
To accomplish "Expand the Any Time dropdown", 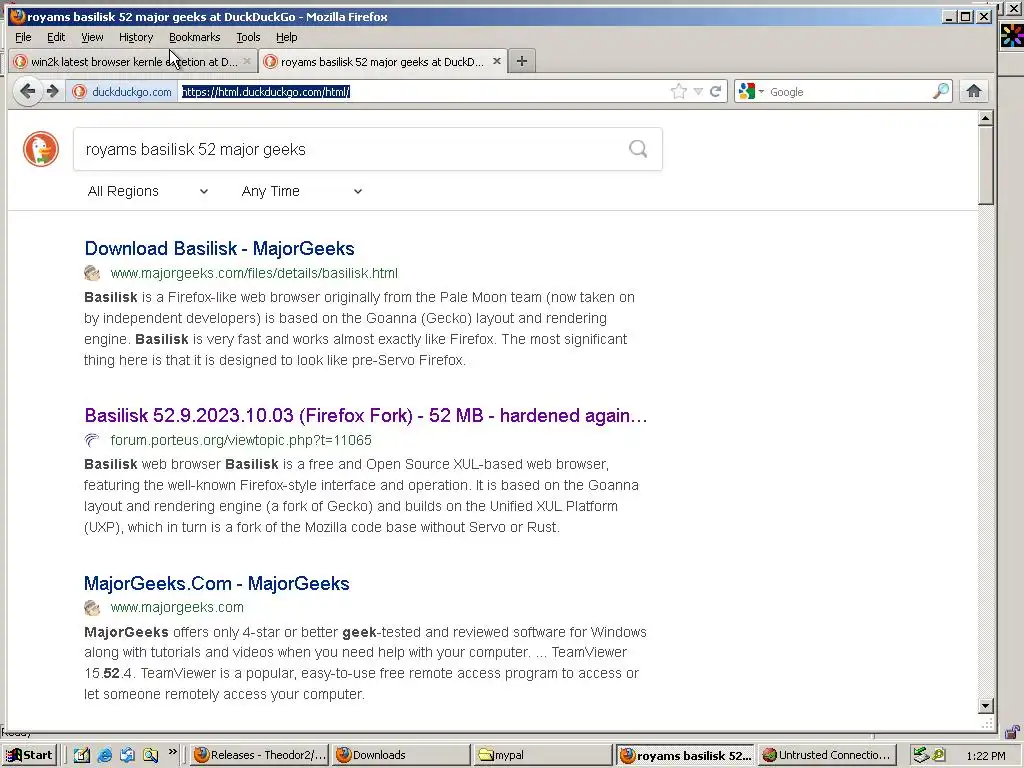I will [x=302, y=191].
